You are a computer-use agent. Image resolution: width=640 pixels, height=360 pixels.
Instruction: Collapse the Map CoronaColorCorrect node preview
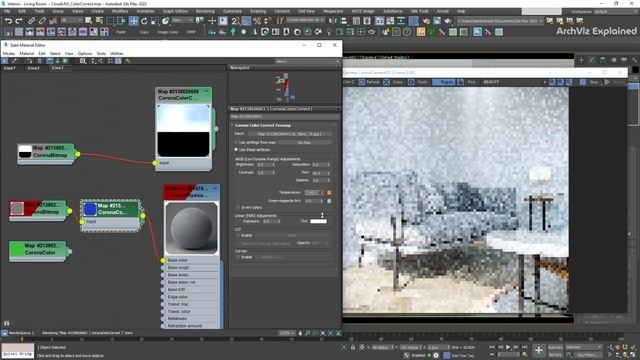207,91
